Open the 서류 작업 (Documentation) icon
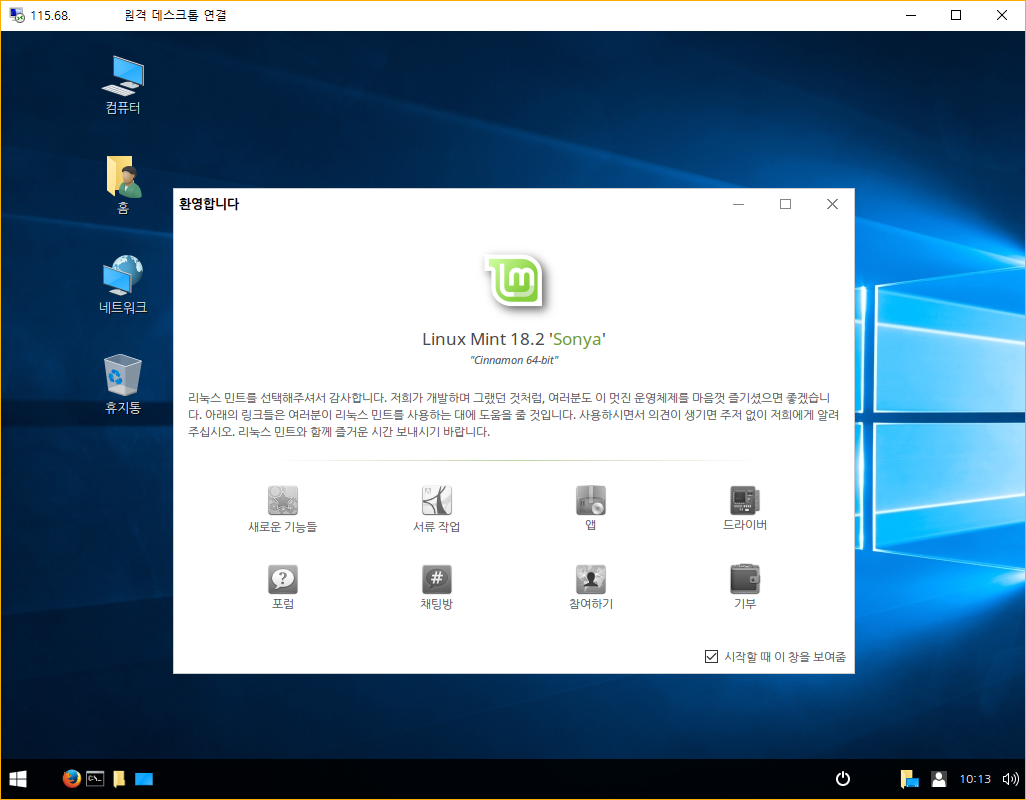The image size is (1026, 800). coord(436,500)
